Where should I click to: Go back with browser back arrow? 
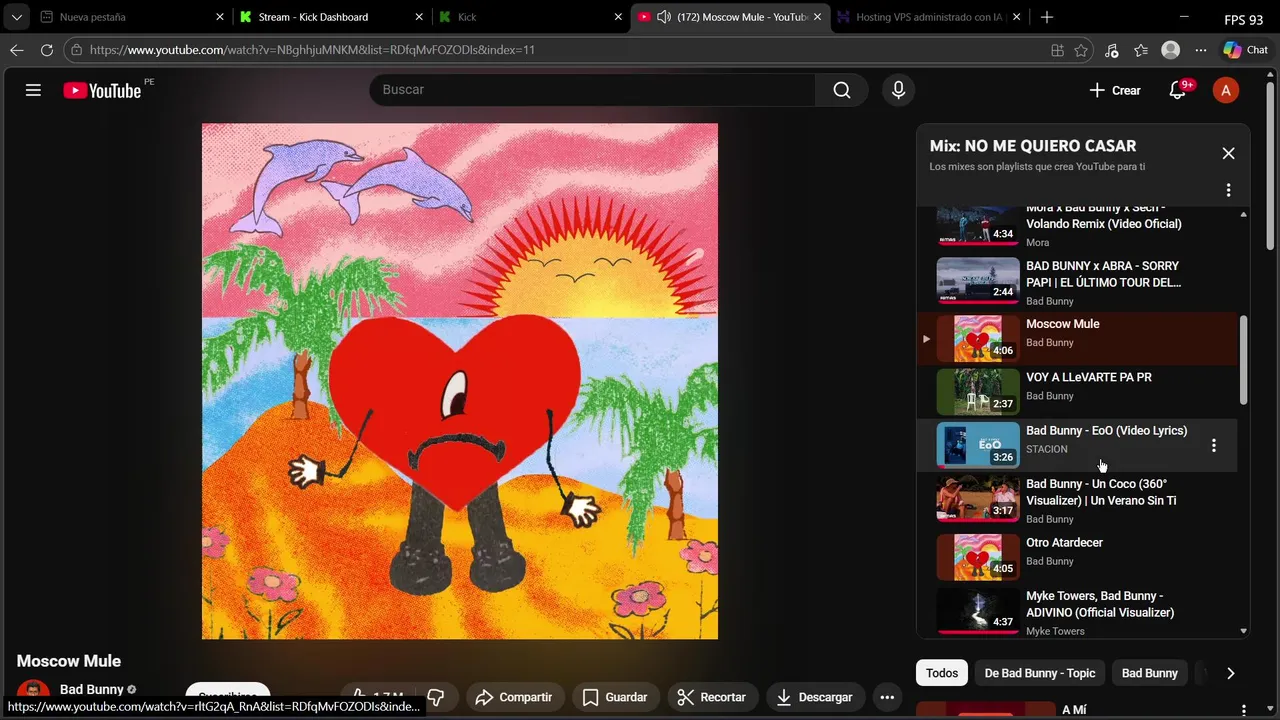point(17,50)
